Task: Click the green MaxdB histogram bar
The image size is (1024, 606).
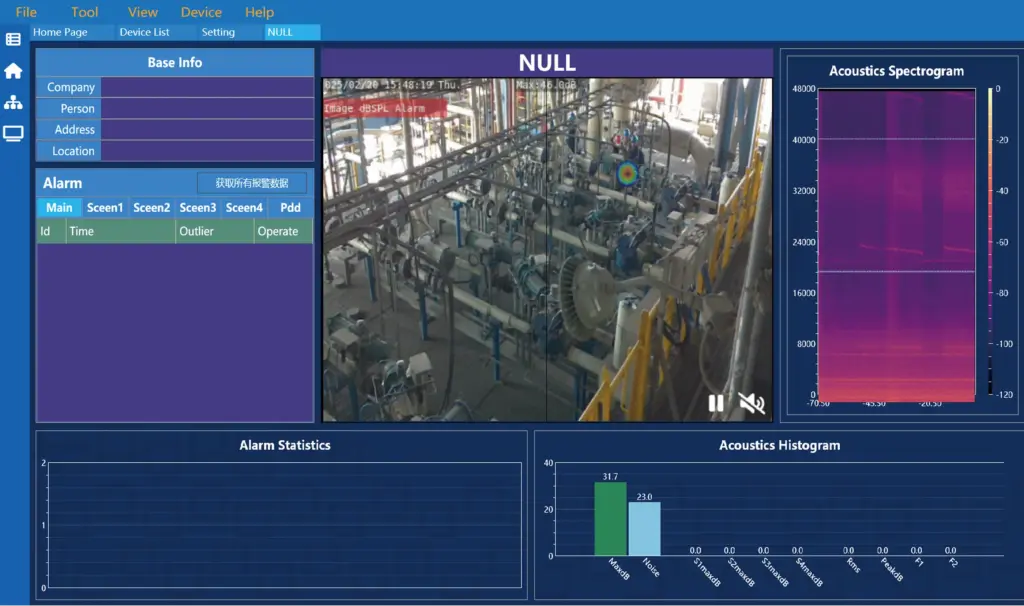Action: [610, 518]
